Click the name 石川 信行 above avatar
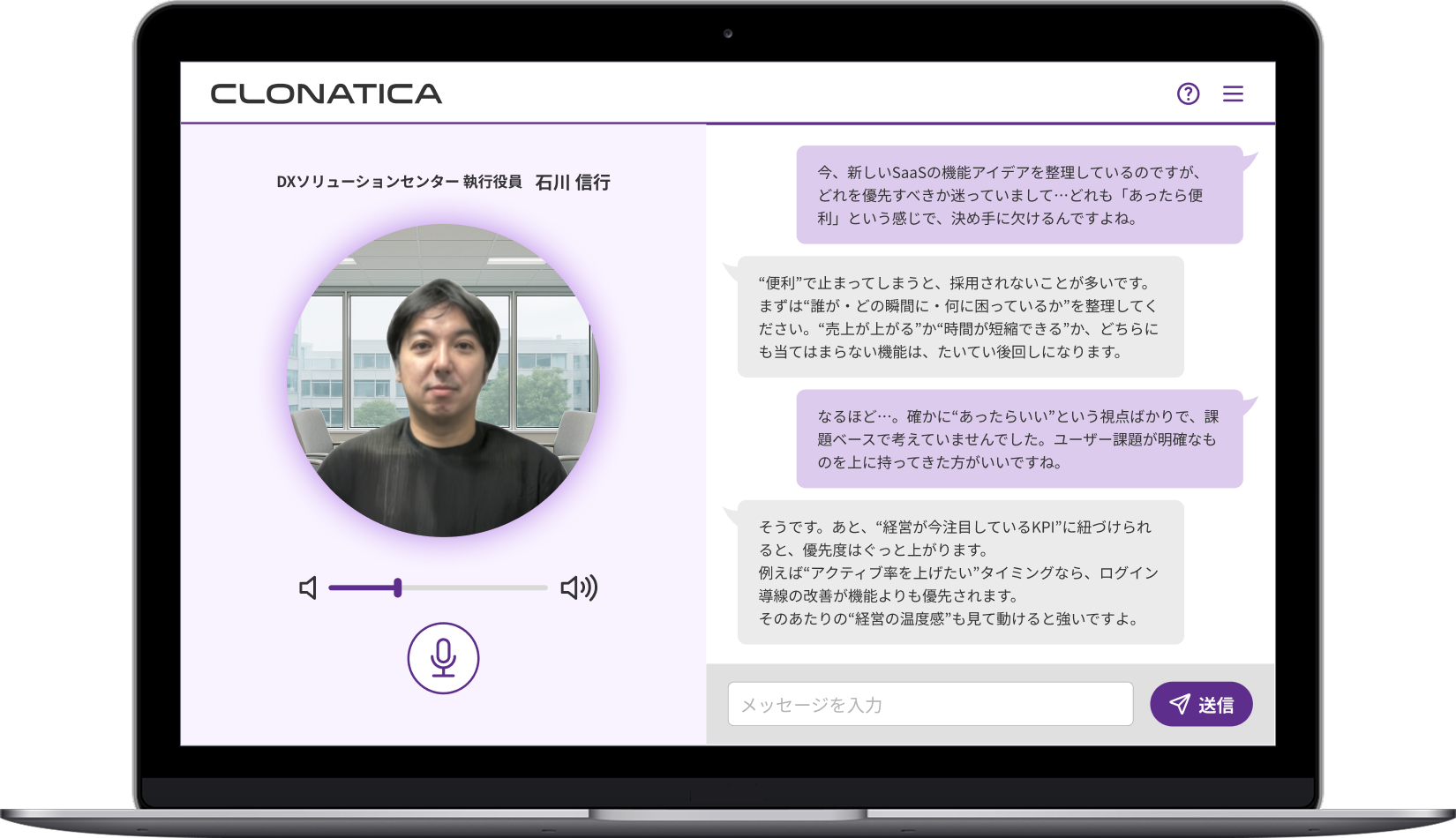This screenshot has height=838, width=1456. 573,183
